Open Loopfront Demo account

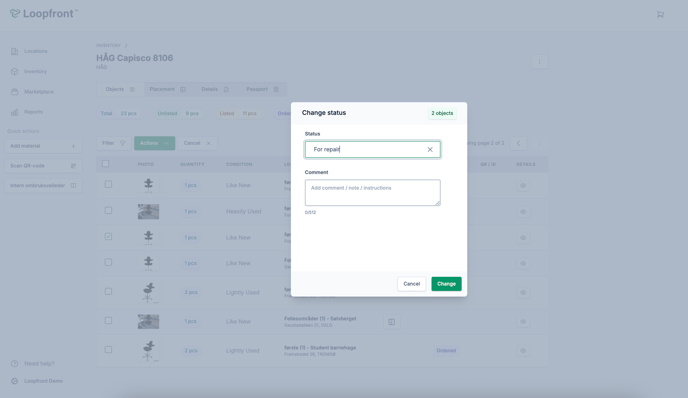43,381
